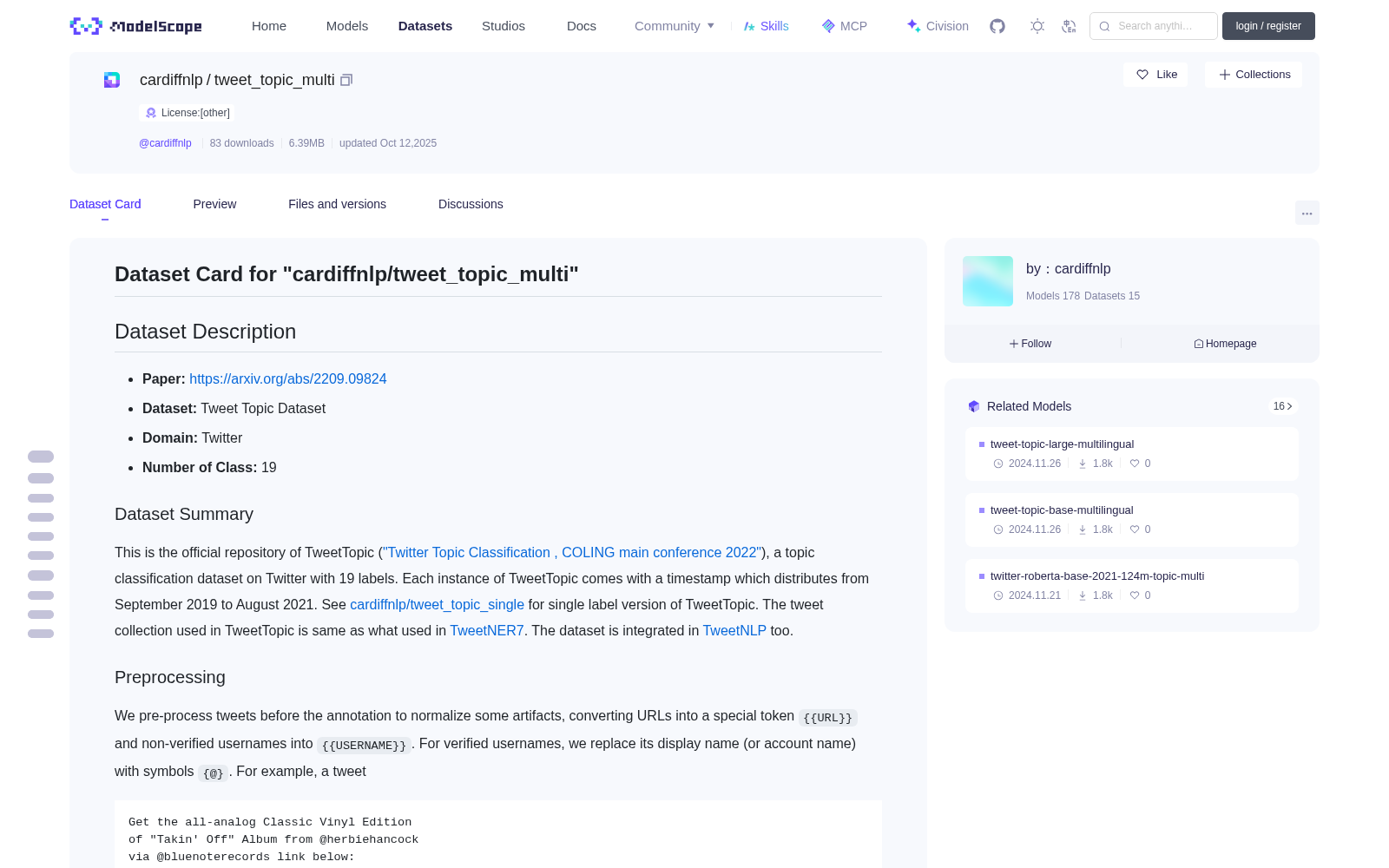Image resolution: width=1389 pixels, height=868 pixels.
Task: Click the 'Preprocessing' heading
Action: (x=170, y=677)
